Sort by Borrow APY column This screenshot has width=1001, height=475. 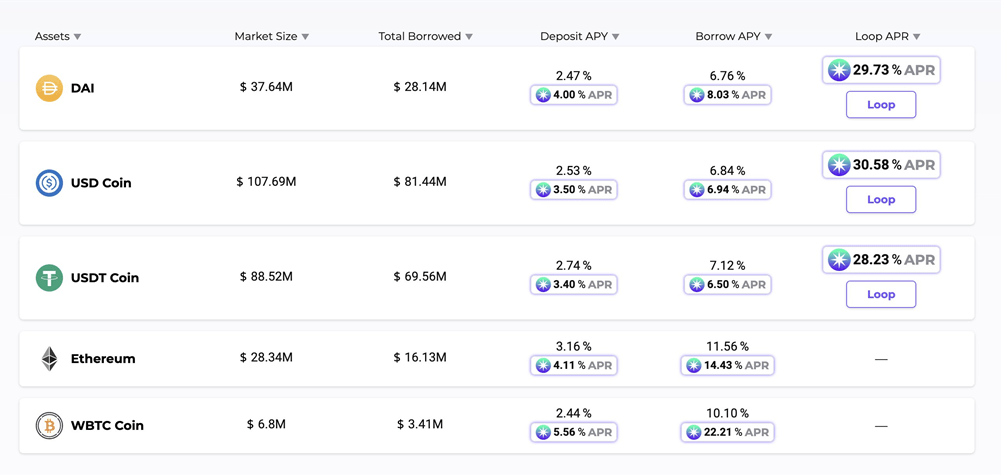(x=733, y=37)
